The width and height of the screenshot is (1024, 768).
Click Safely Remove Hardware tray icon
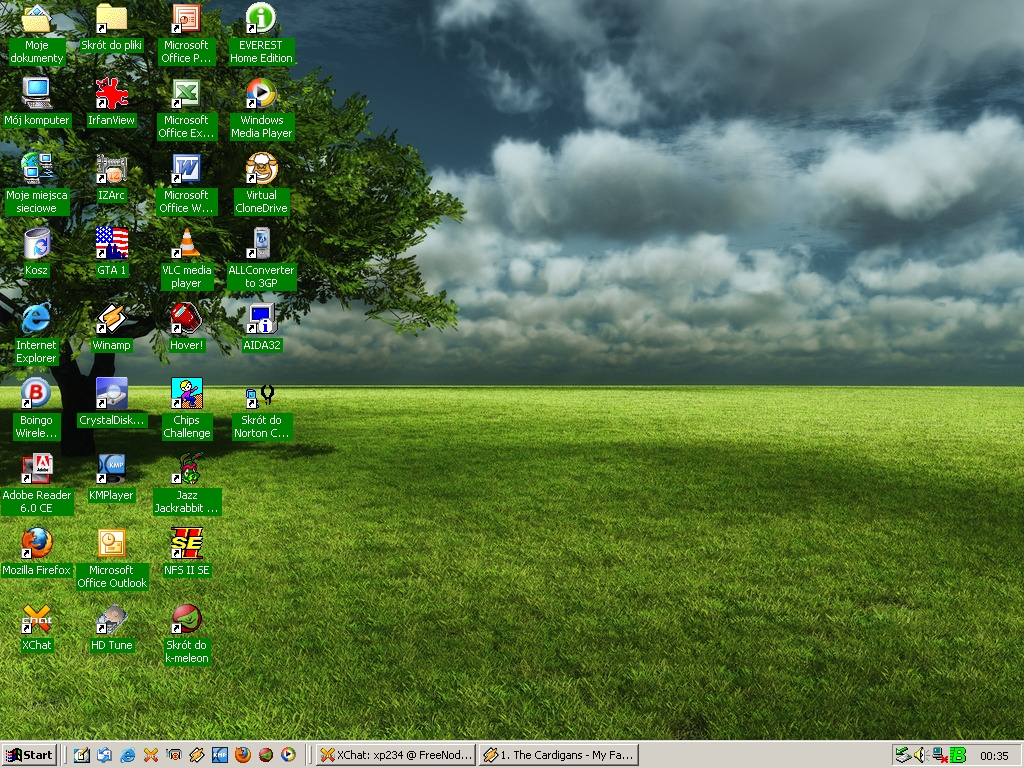903,756
